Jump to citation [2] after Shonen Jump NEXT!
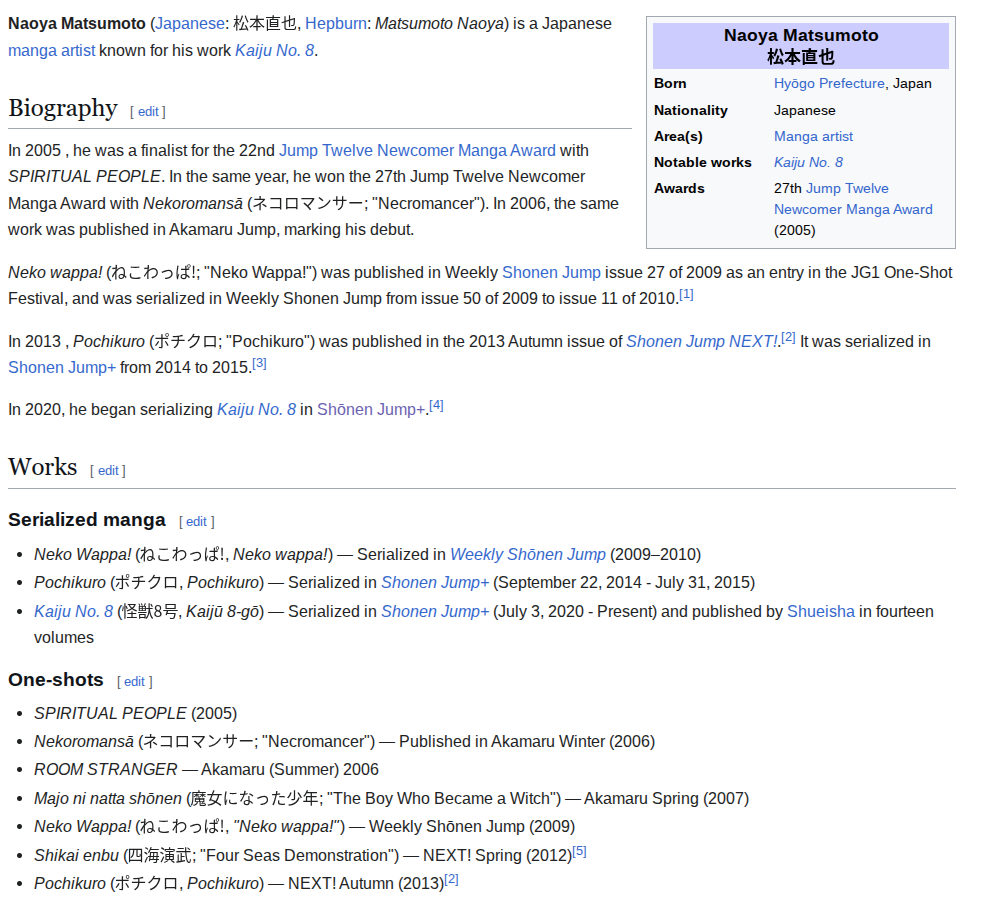The width and height of the screenshot is (982, 903). 788,338
